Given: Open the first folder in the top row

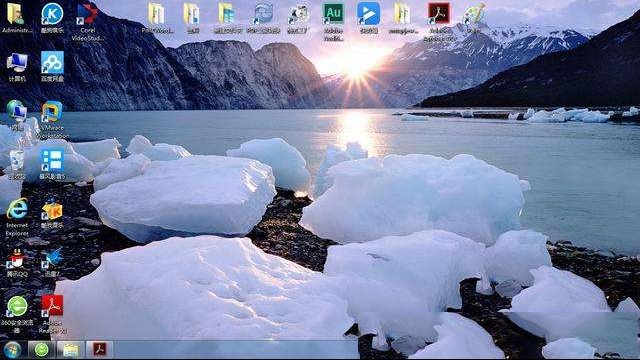Looking at the screenshot, I should pos(157,18).
